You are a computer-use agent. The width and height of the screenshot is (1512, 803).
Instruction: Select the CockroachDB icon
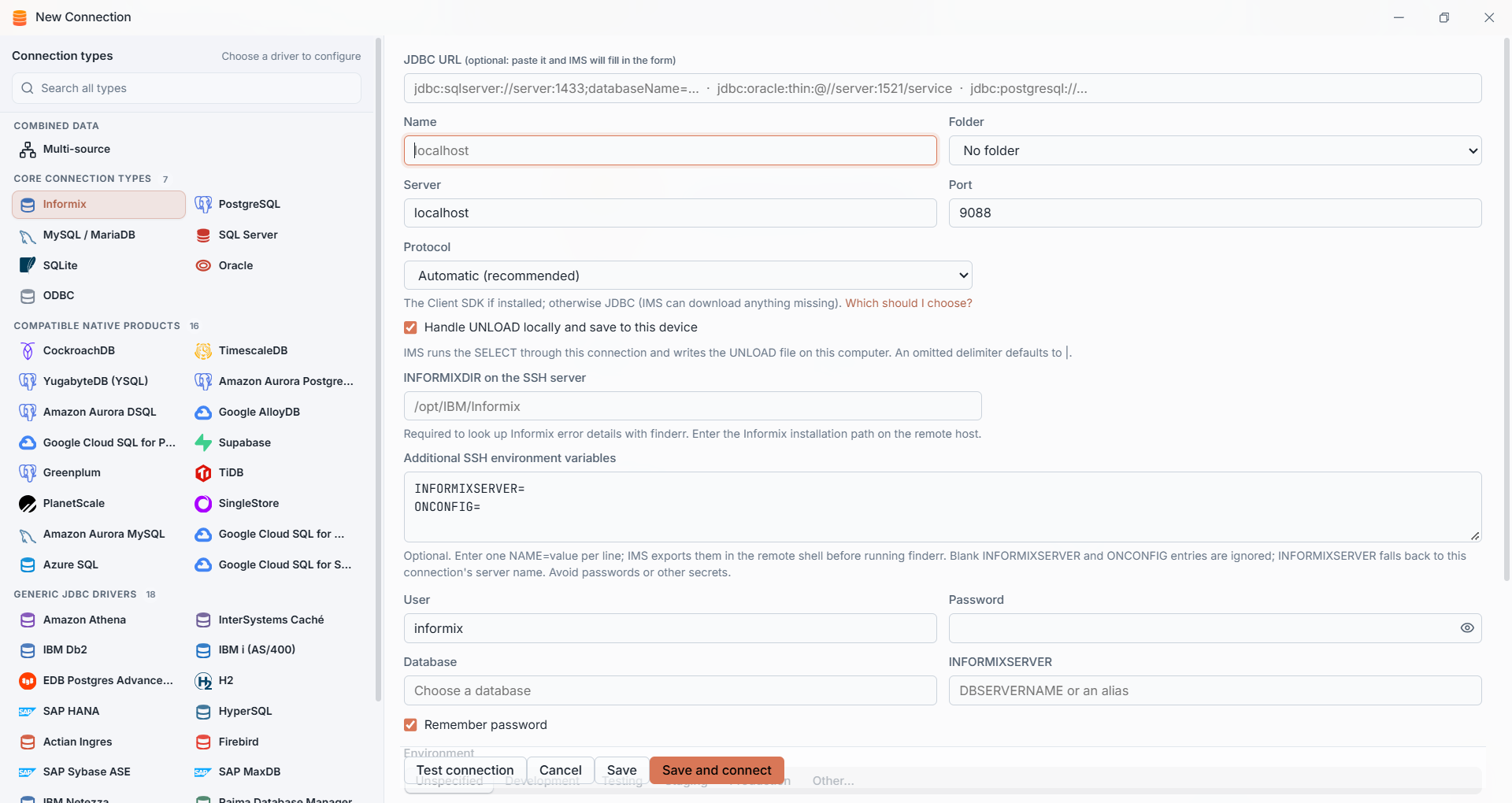28,351
